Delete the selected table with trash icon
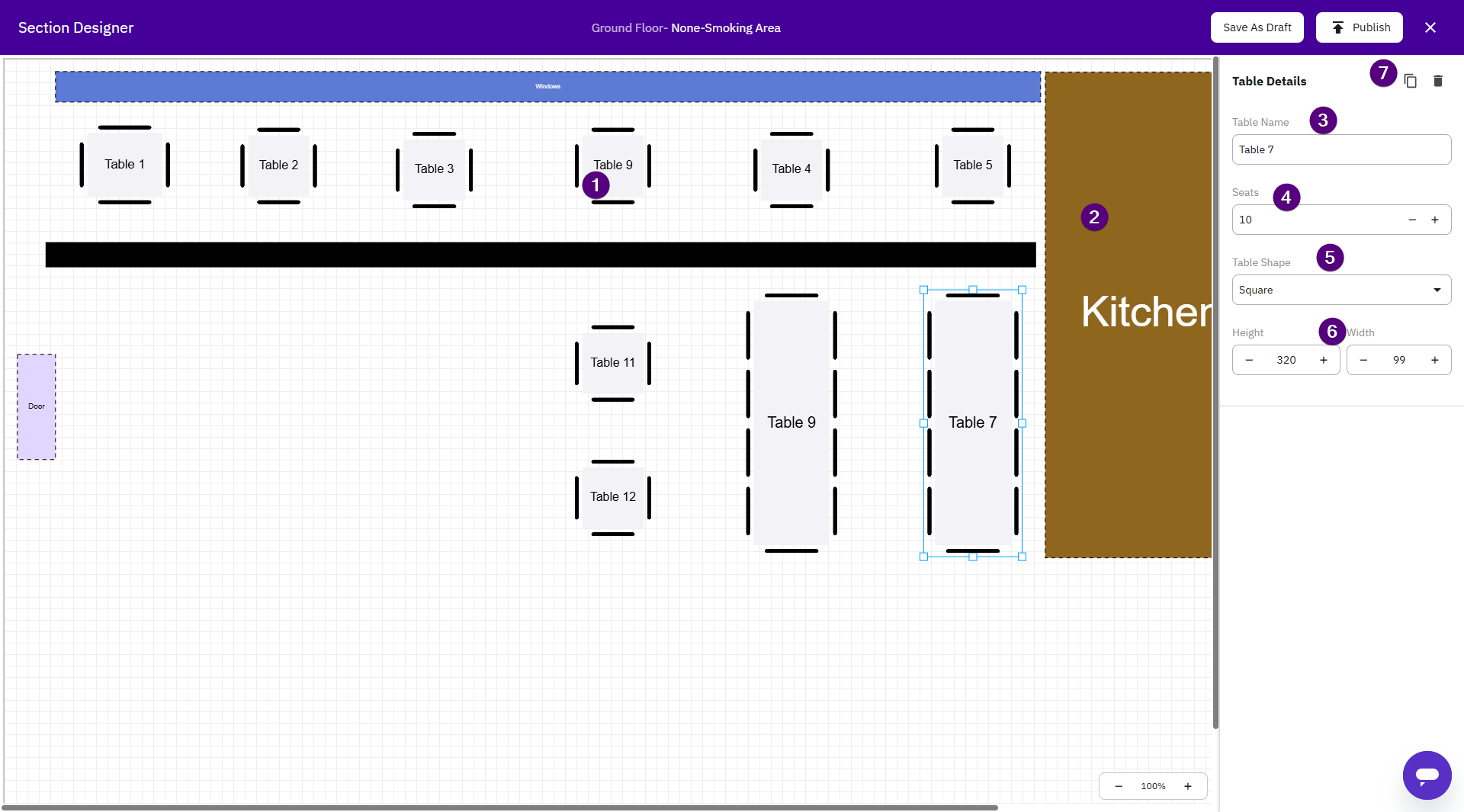The image size is (1464, 812). coord(1438,81)
